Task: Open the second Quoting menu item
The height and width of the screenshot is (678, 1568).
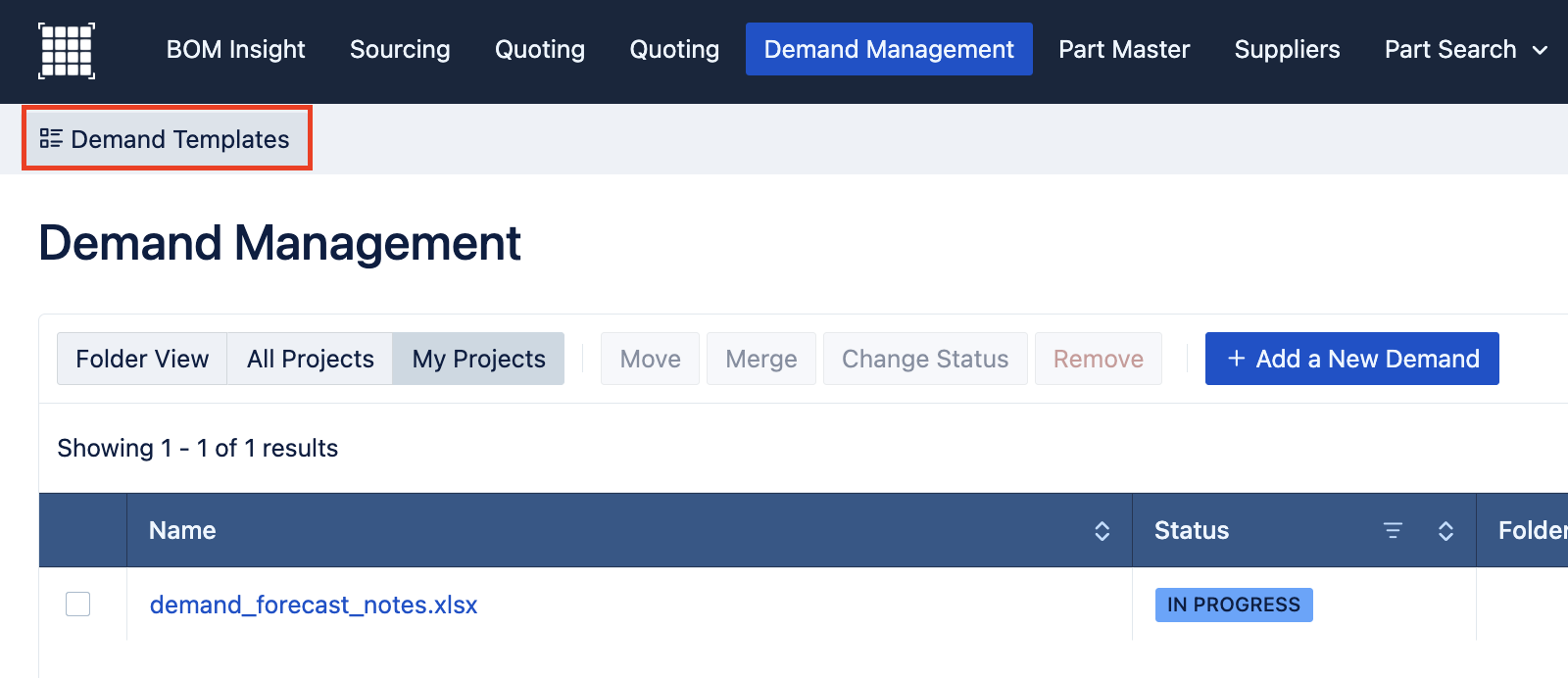Action: (674, 49)
